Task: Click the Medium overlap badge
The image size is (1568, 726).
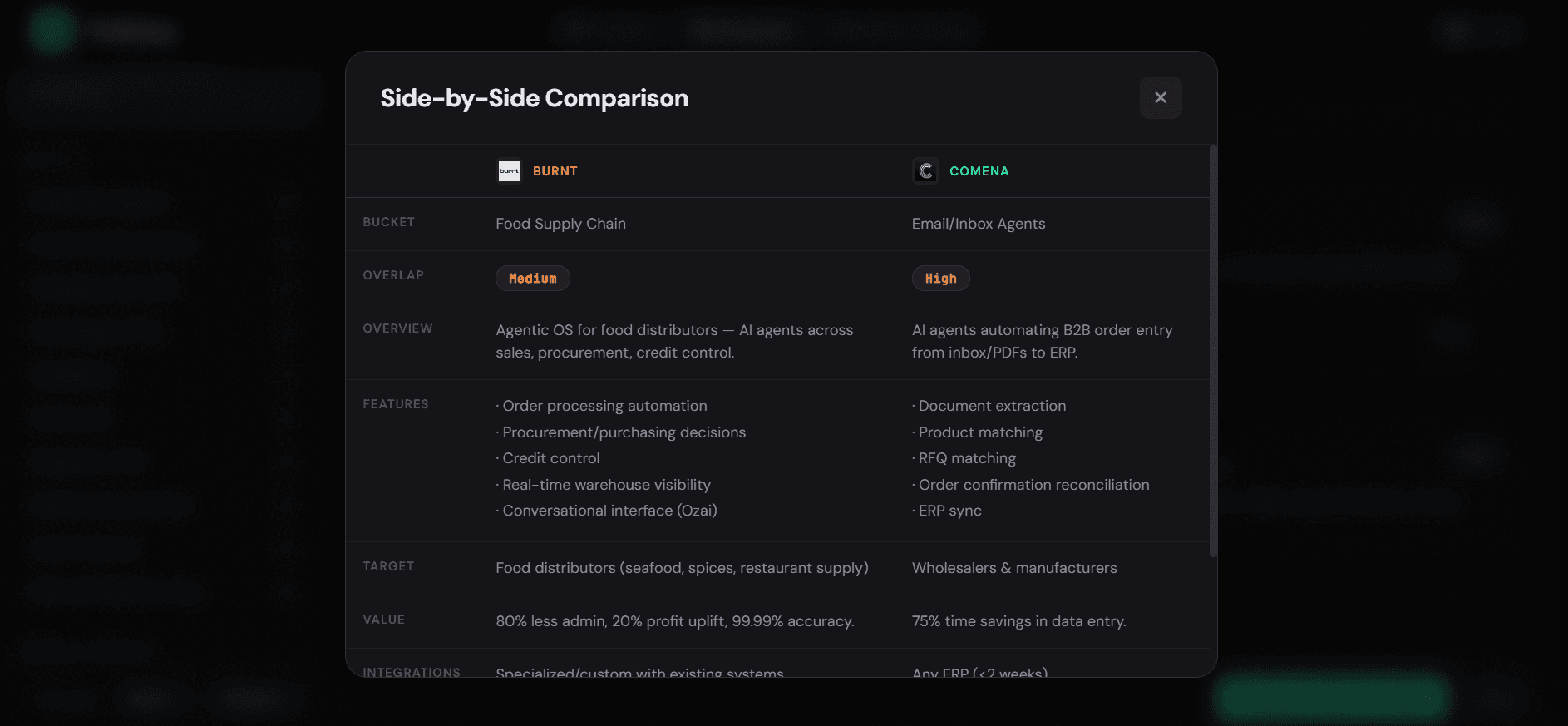Action: coord(533,279)
